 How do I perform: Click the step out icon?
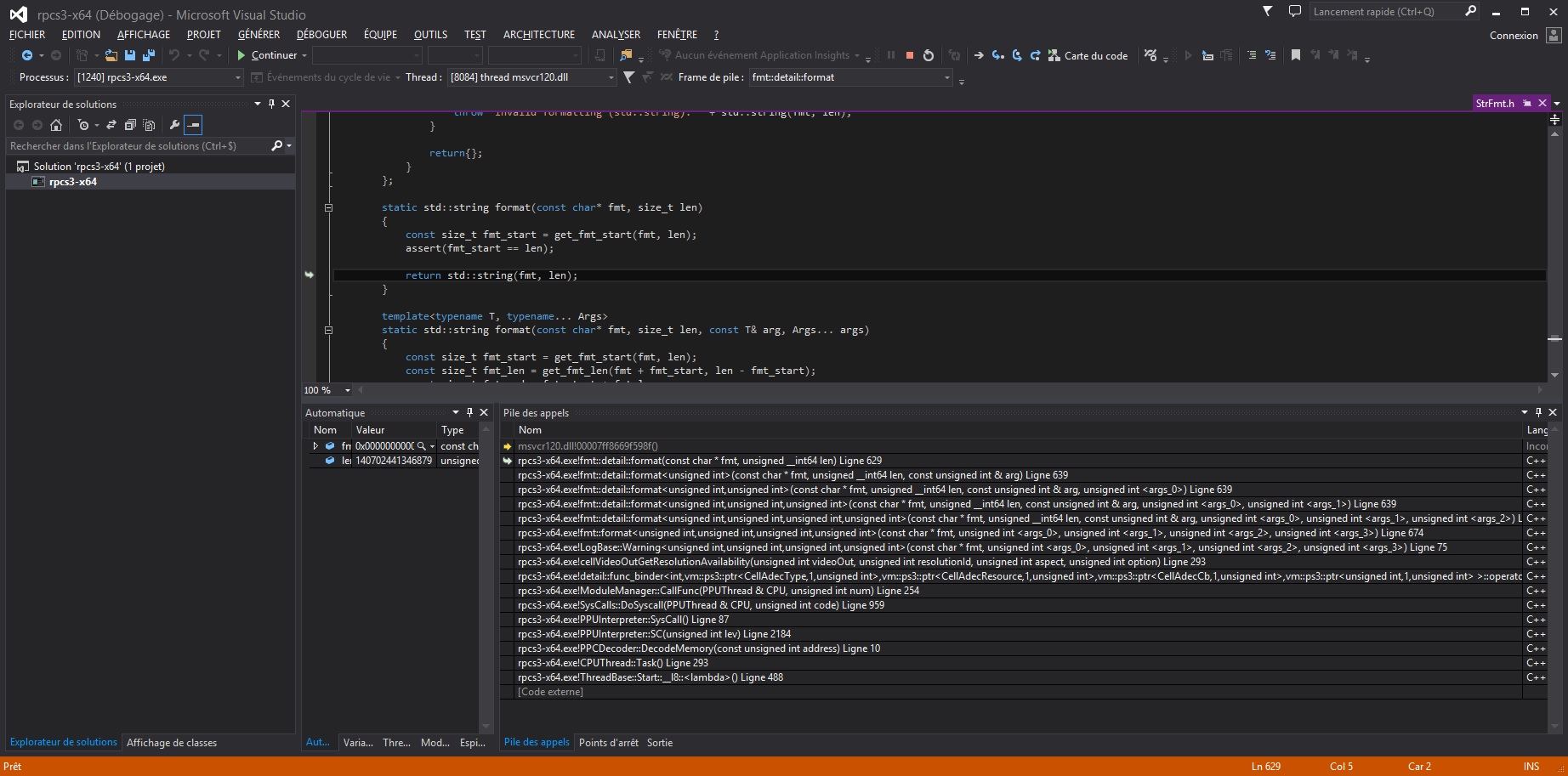tap(1036, 55)
